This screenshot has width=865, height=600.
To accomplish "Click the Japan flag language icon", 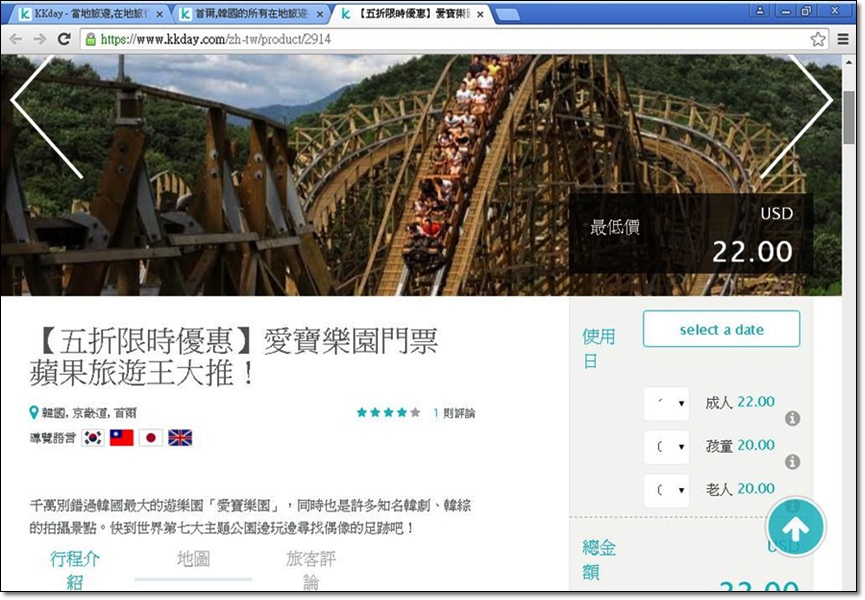I will 151,438.
